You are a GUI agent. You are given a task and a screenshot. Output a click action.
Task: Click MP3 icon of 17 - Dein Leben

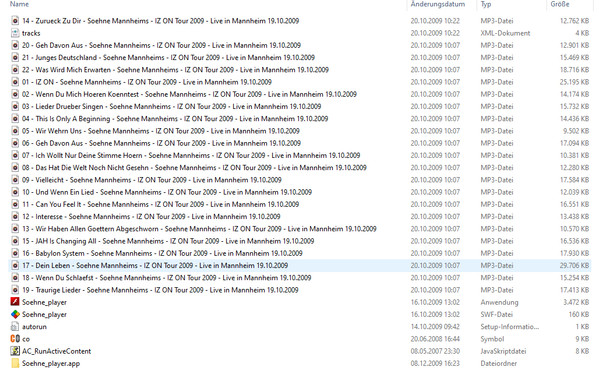point(15,265)
